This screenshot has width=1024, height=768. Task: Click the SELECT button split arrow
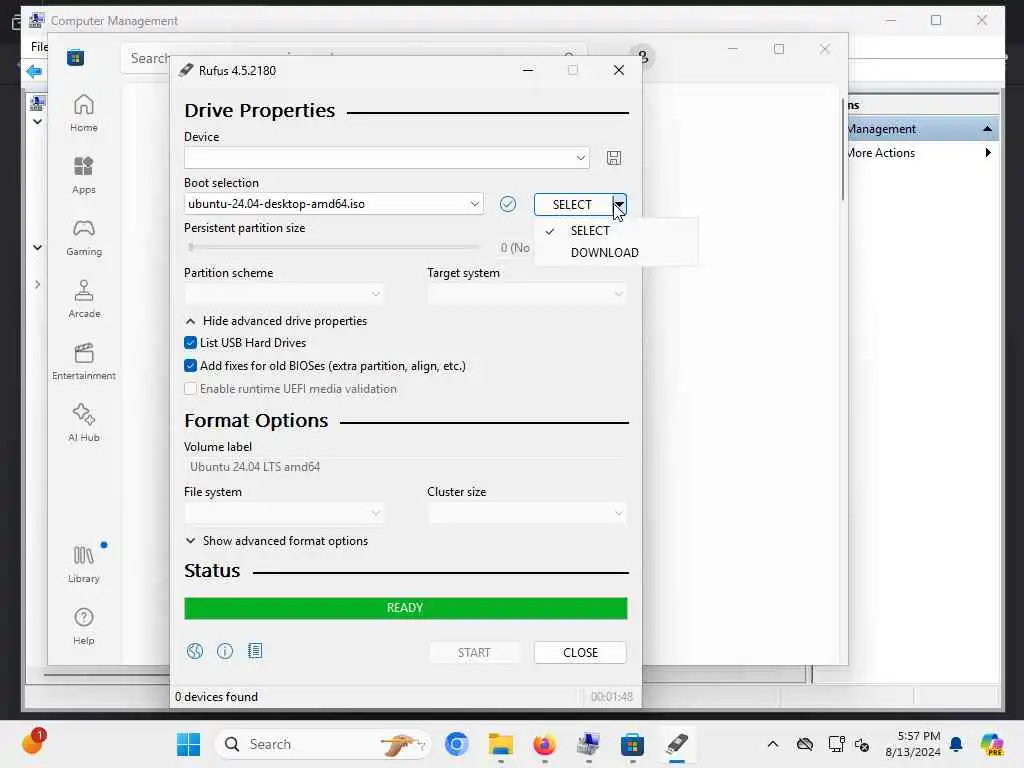(619, 204)
